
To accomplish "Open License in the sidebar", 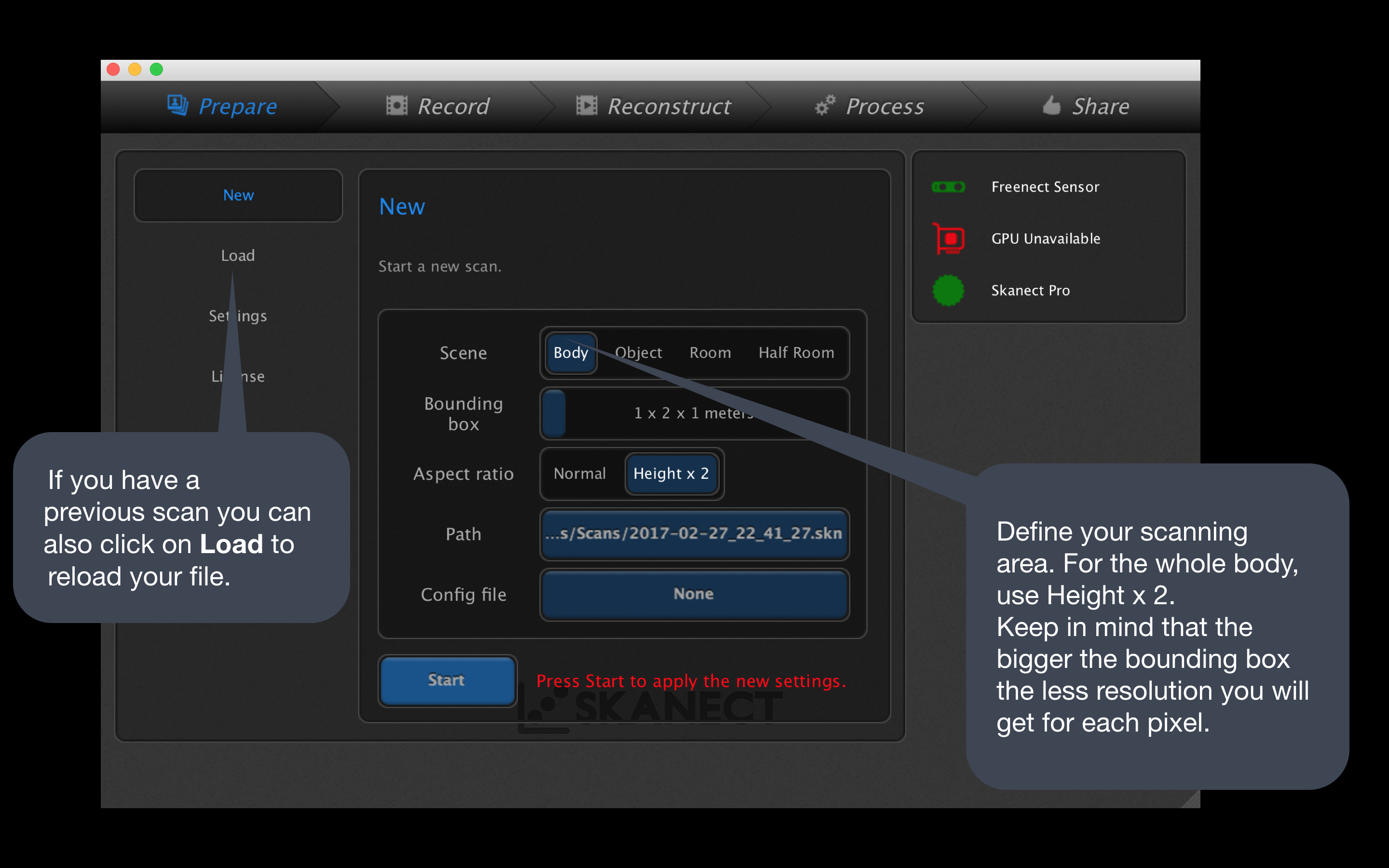I will 238,377.
